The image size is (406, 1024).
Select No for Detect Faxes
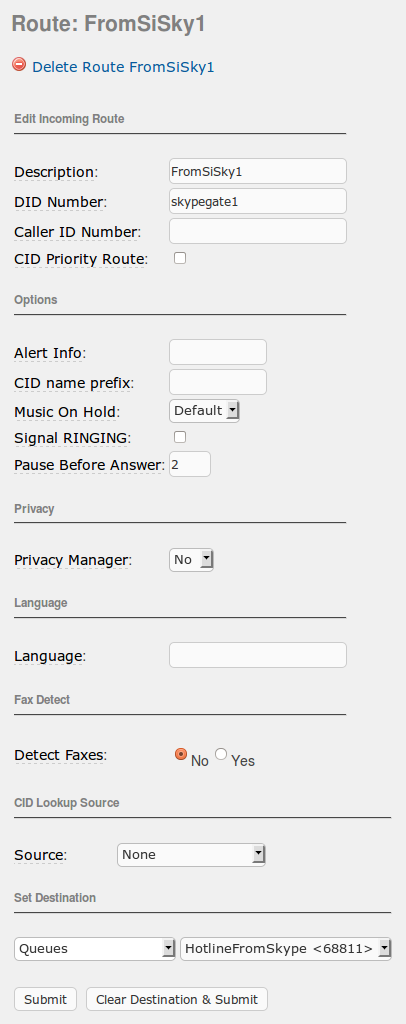[181, 754]
